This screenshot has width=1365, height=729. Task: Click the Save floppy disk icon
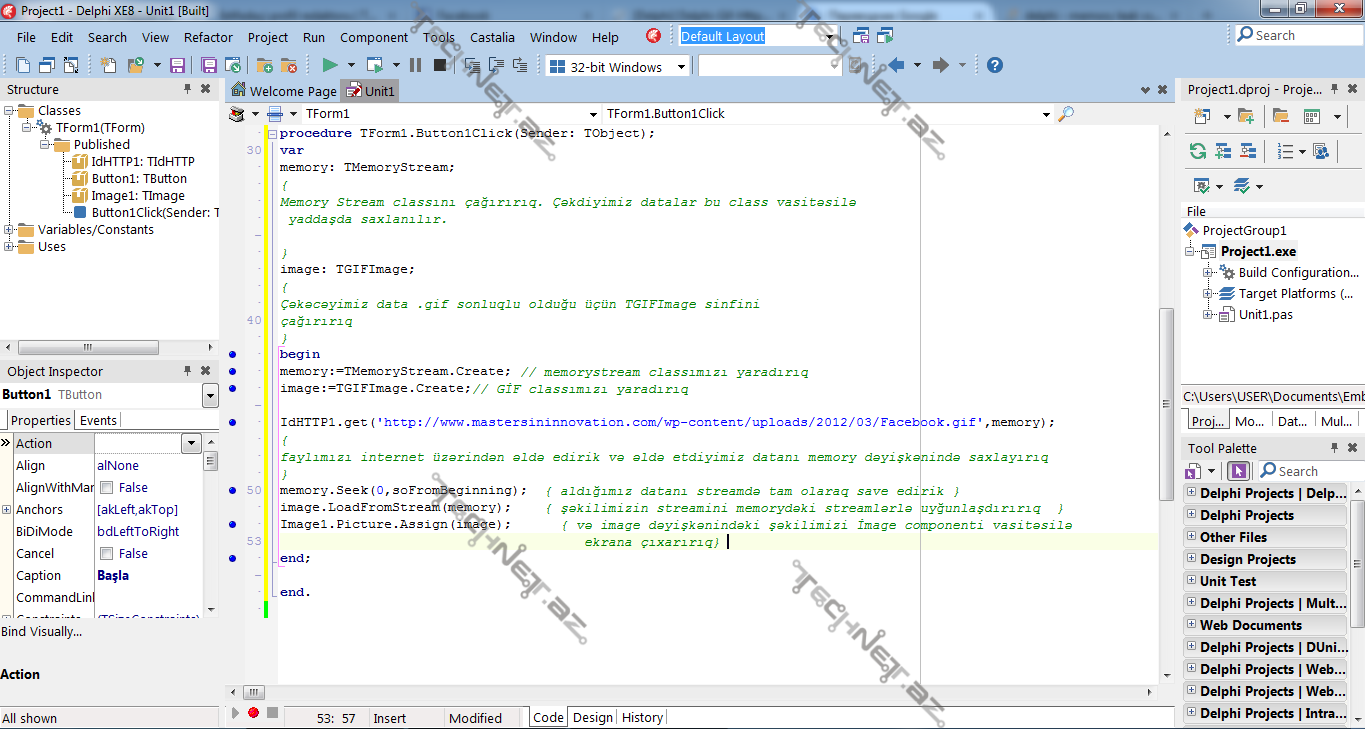pyautogui.click(x=177, y=66)
